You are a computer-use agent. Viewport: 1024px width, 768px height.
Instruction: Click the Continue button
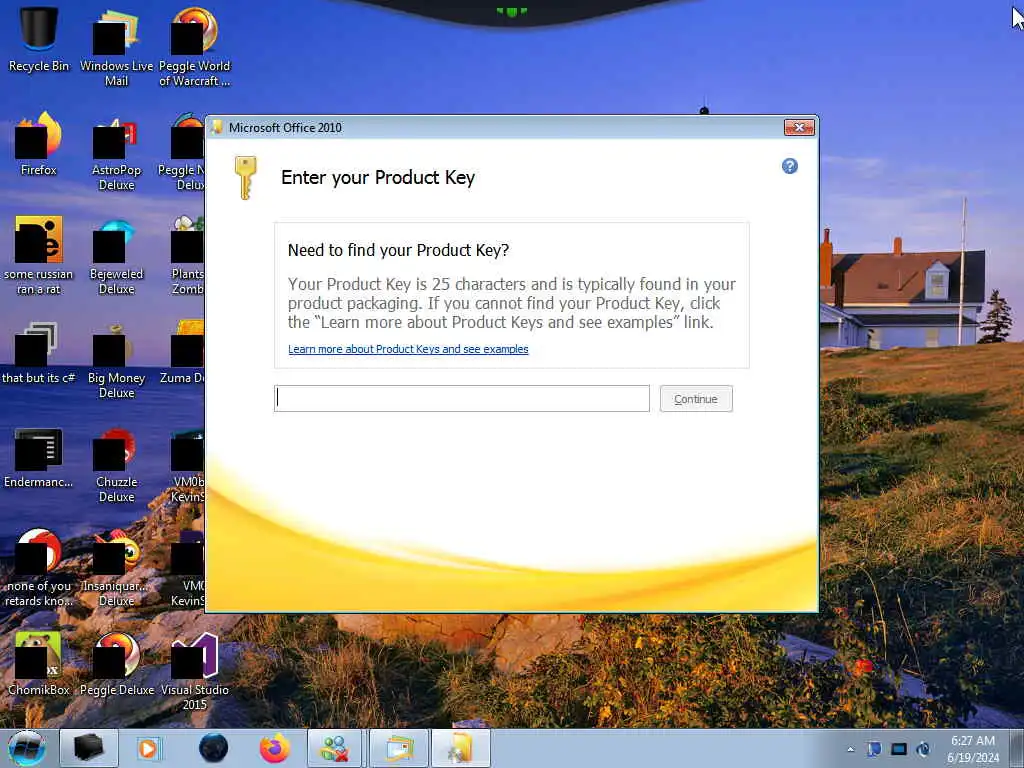click(x=696, y=398)
